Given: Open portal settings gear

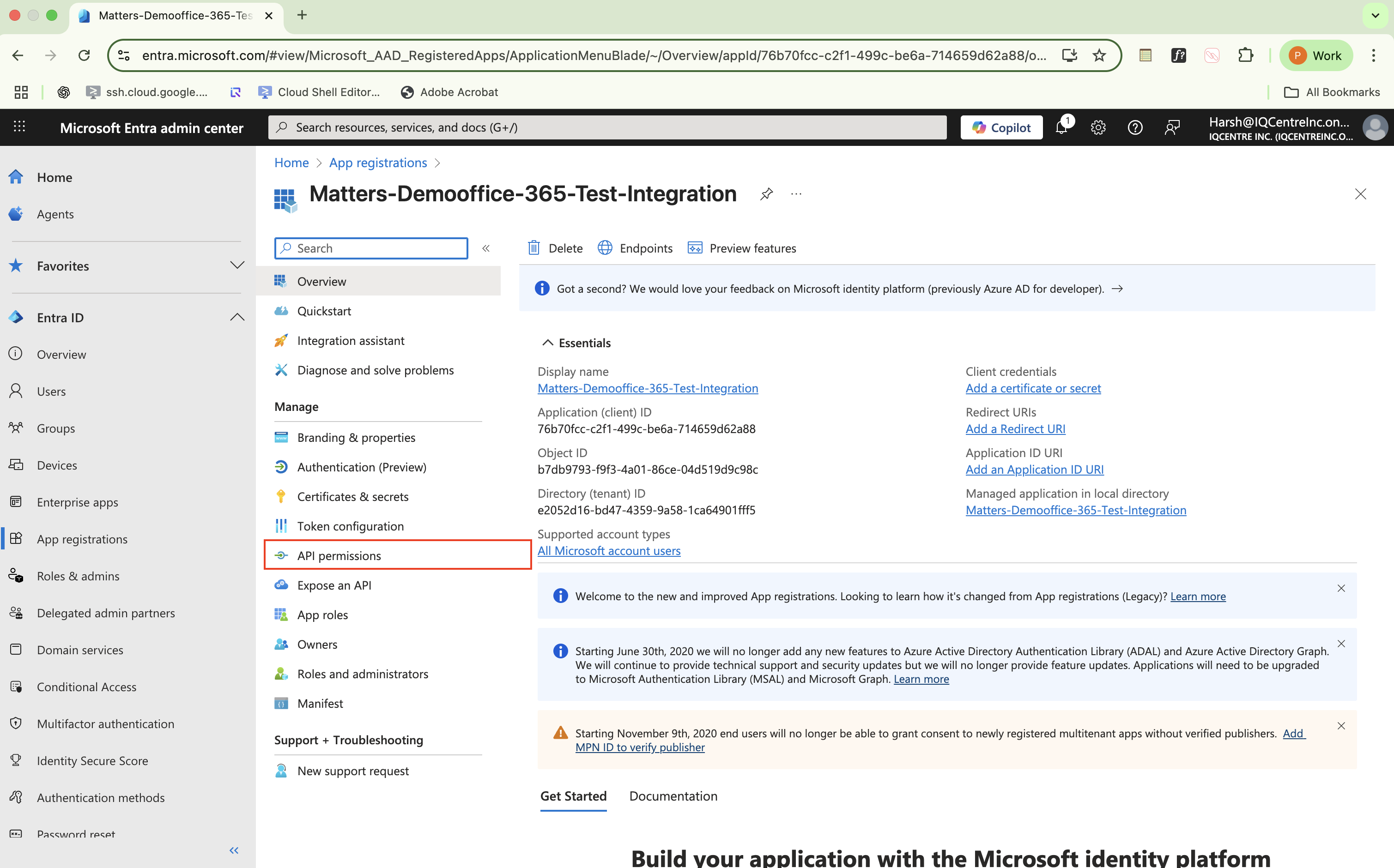Looking at the screenshot, I should pos(1098,127).
